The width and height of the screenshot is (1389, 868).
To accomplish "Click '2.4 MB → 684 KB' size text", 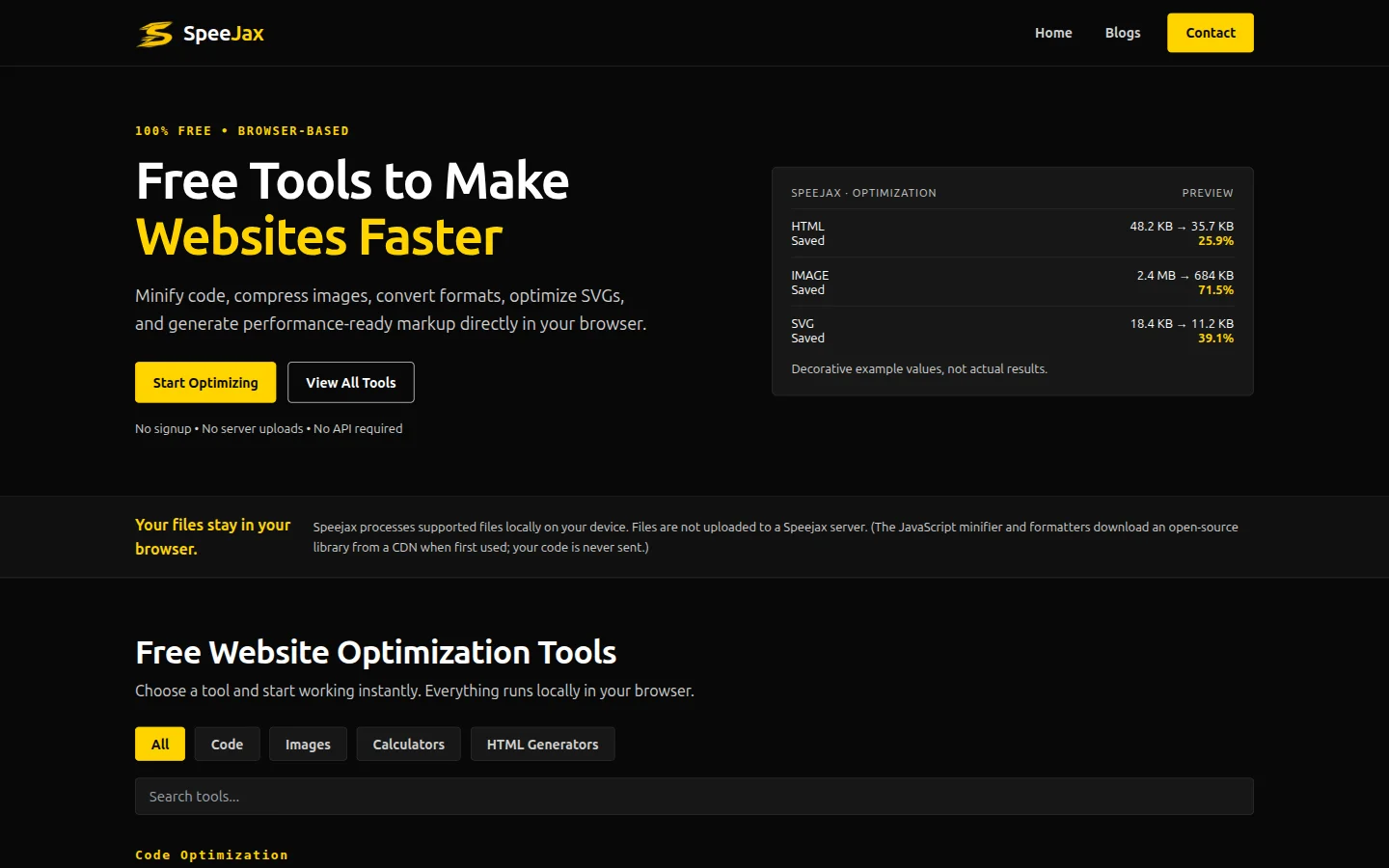I will [x=1185, y=276].
